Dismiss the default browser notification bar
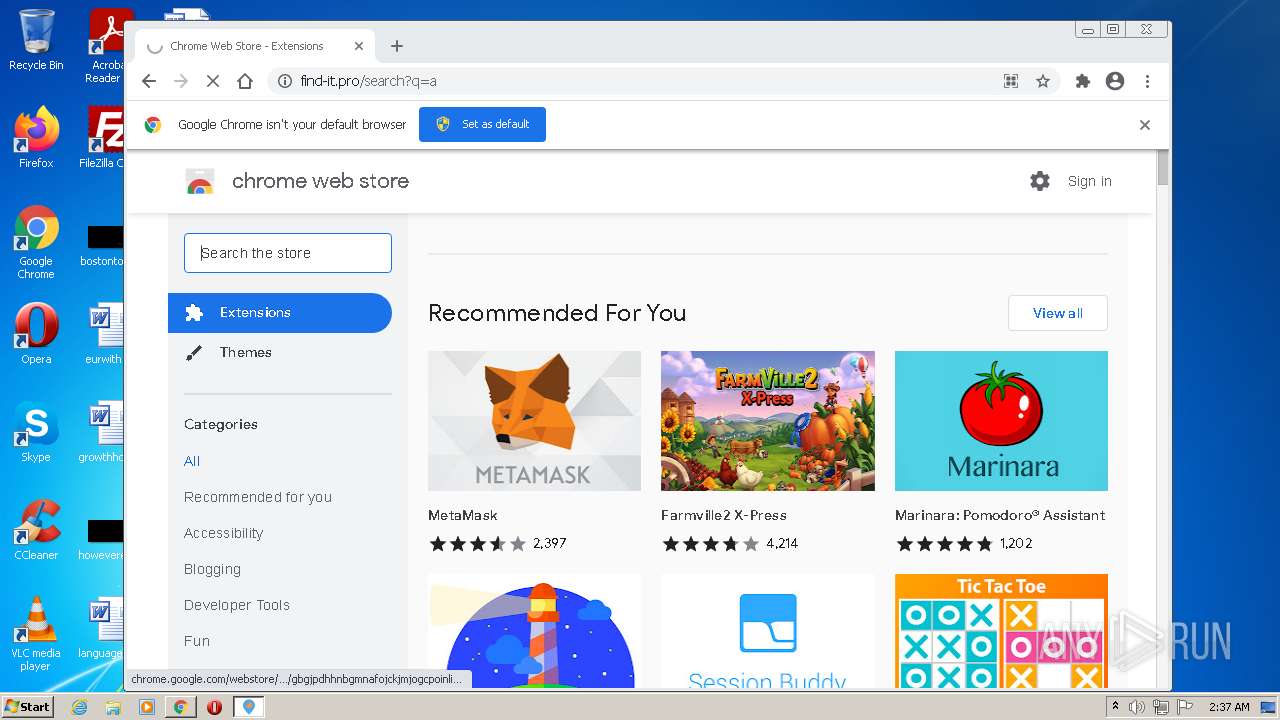The height and width of the screenshot is (720, 1280). [1145, 125]
